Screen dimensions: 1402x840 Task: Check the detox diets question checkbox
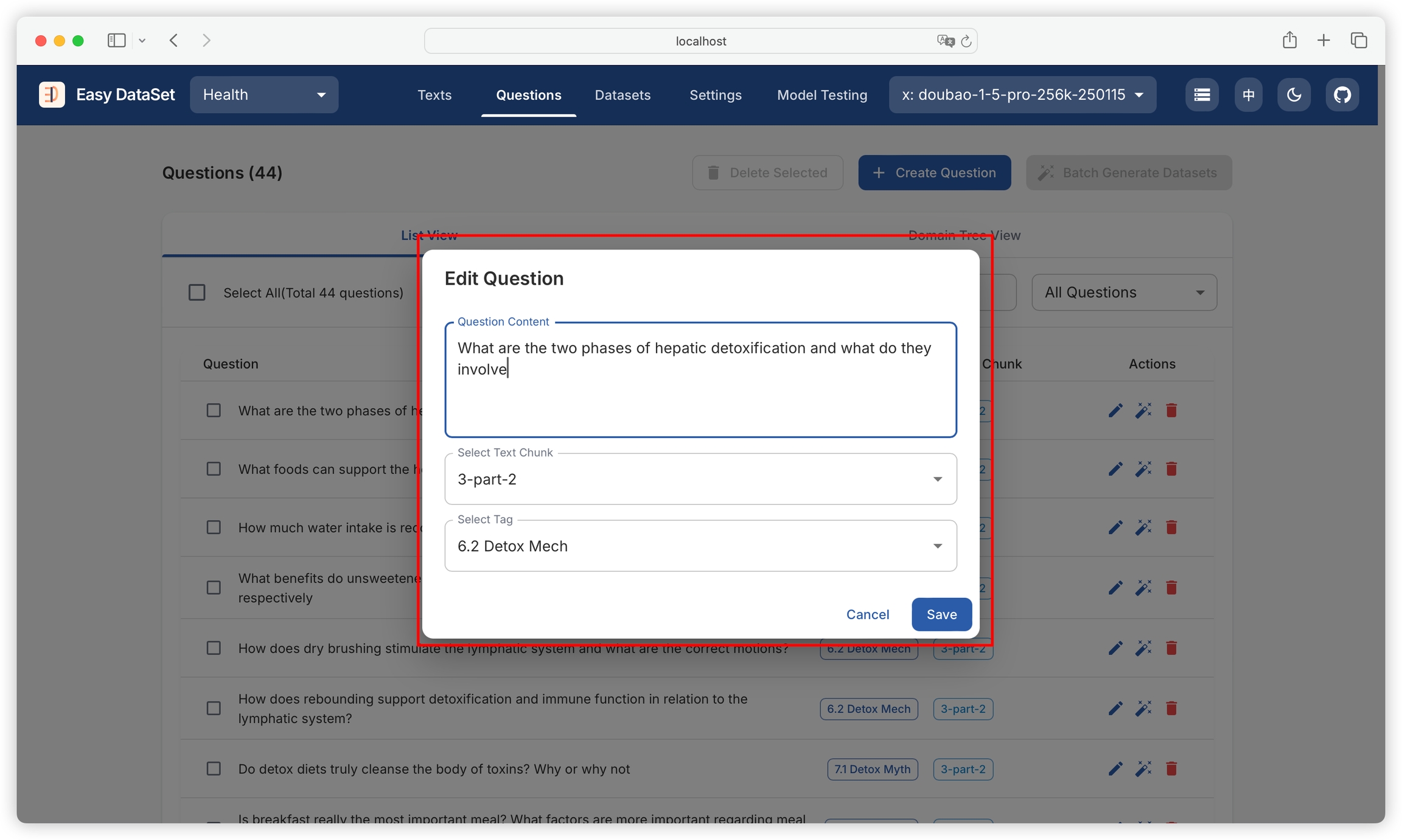[214, 769]
